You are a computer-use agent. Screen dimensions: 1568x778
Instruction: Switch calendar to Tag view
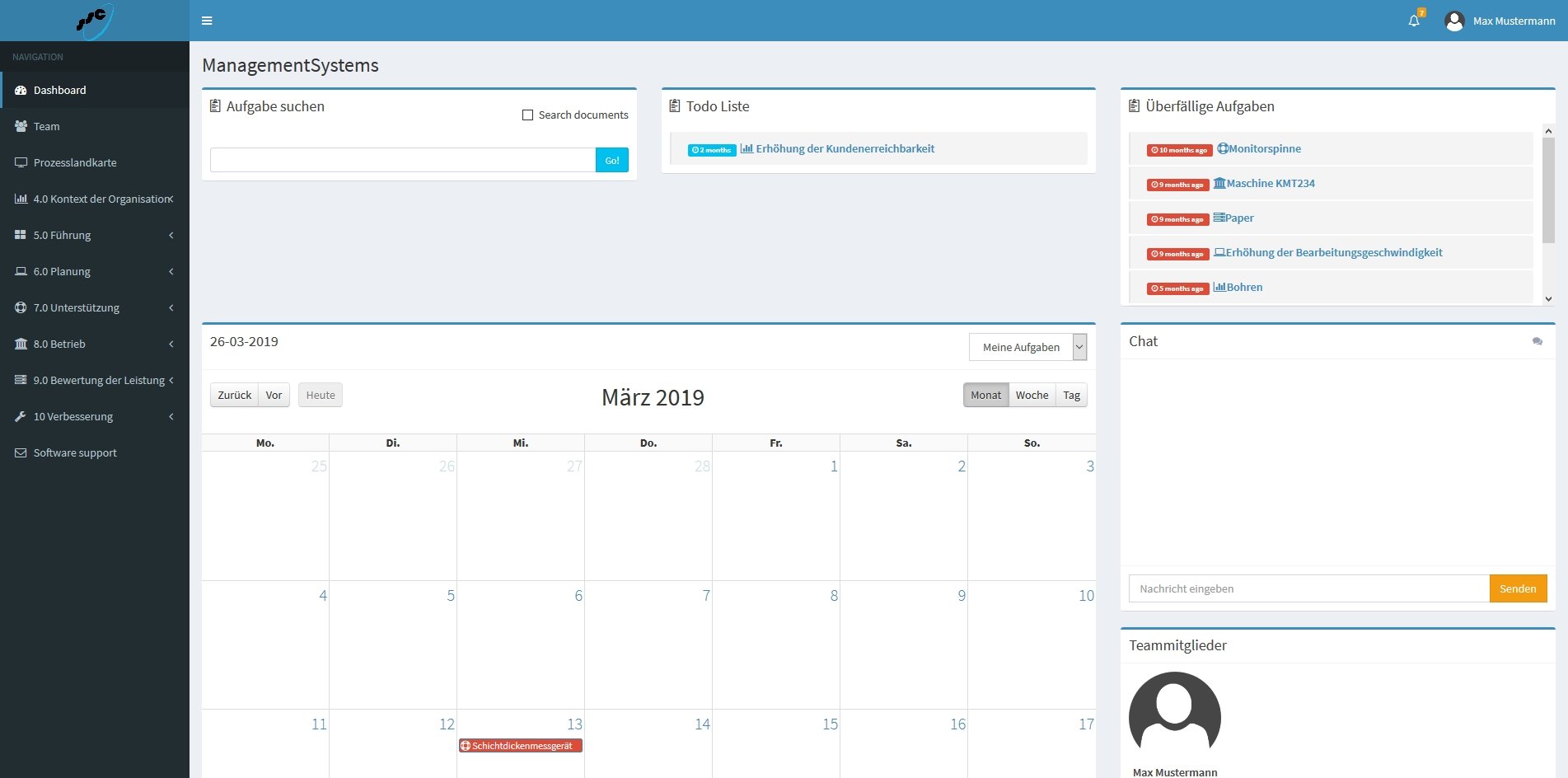coord(1071,395)
